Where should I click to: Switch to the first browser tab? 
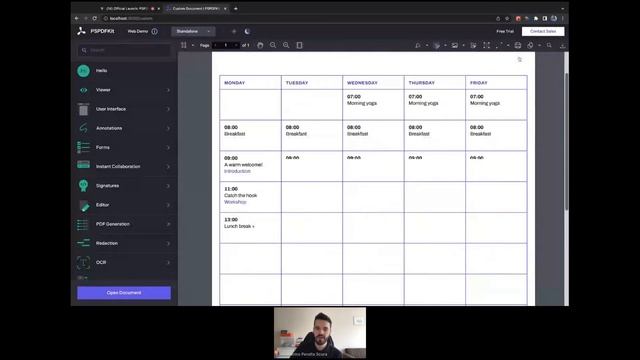point(129,9)
